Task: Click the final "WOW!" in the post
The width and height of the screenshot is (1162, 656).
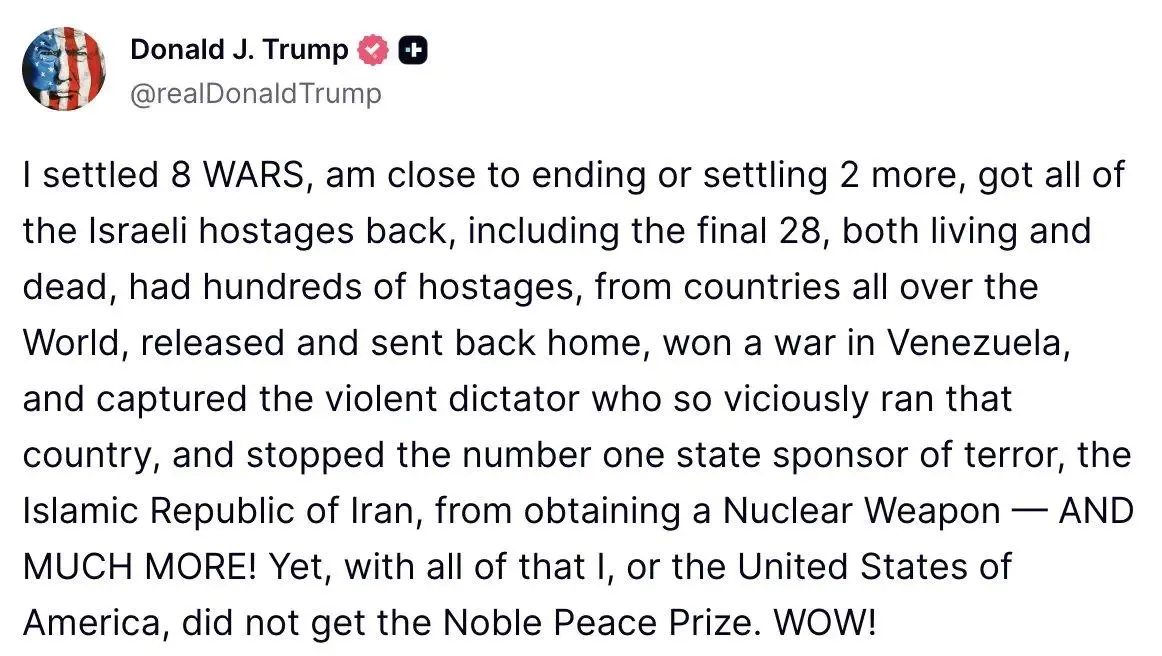Action: click(825, 623)
